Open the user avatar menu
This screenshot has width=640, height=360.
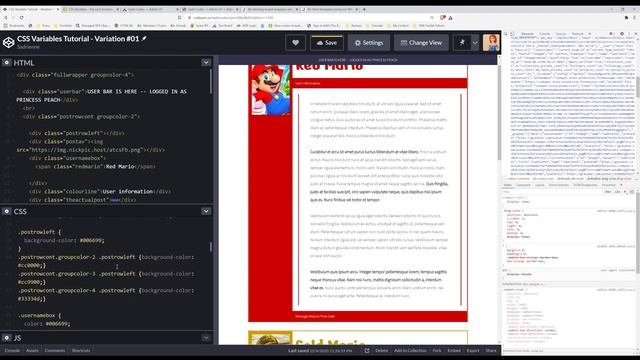click(491, 42)
